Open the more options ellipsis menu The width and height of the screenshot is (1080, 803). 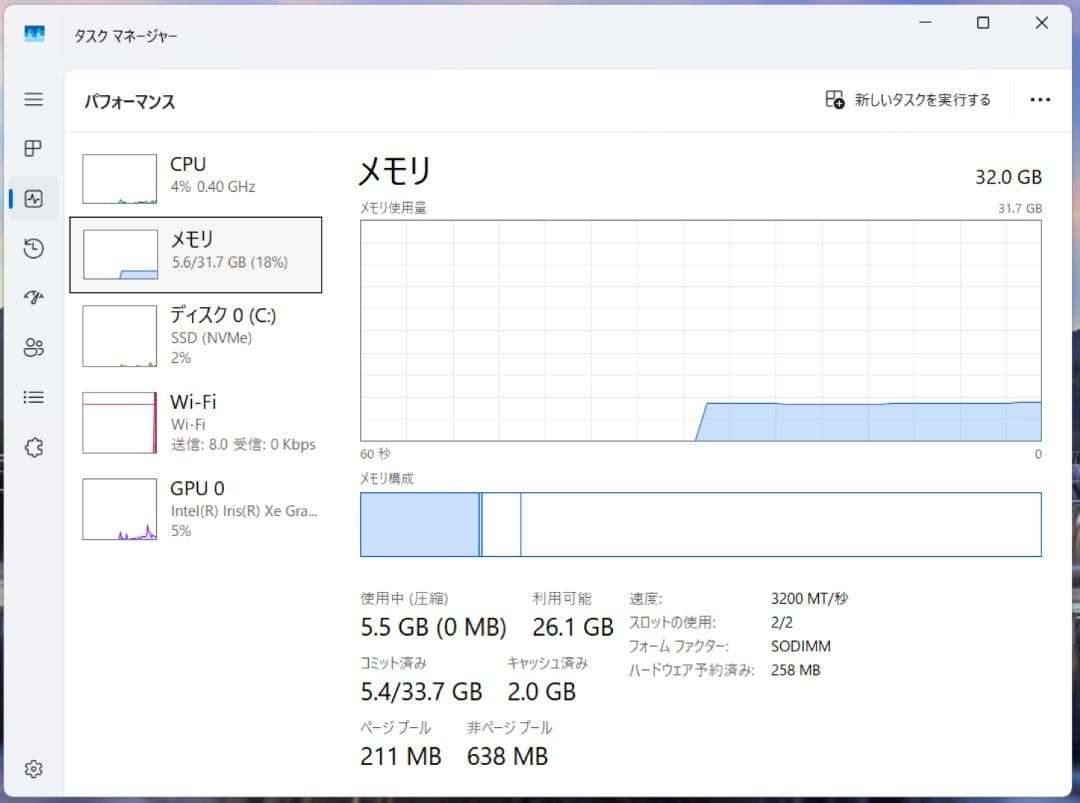coord(1041,99)
